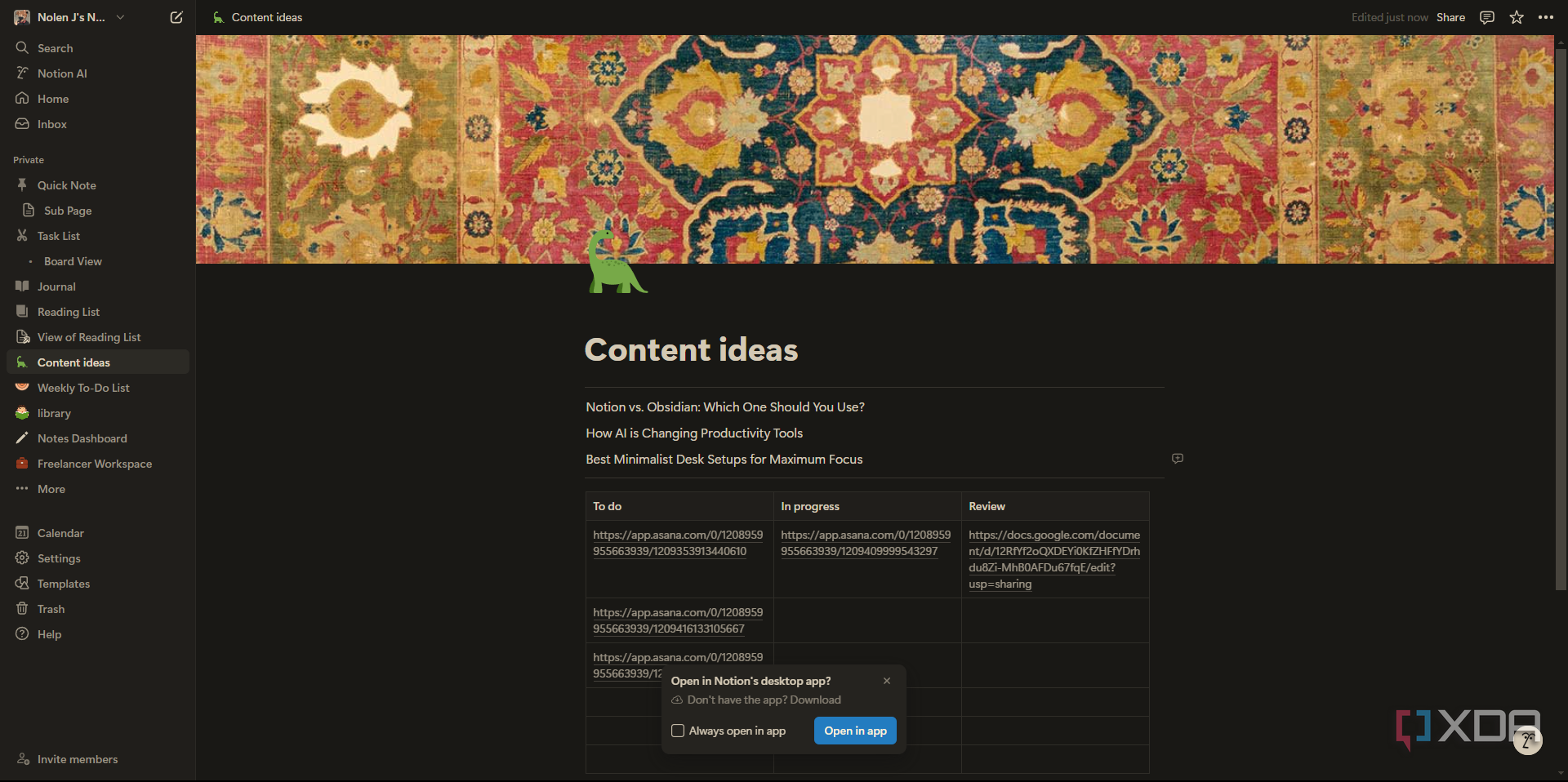Open the Inbox
Screen dimensions: 1568x782
click(x=98, y=124)
